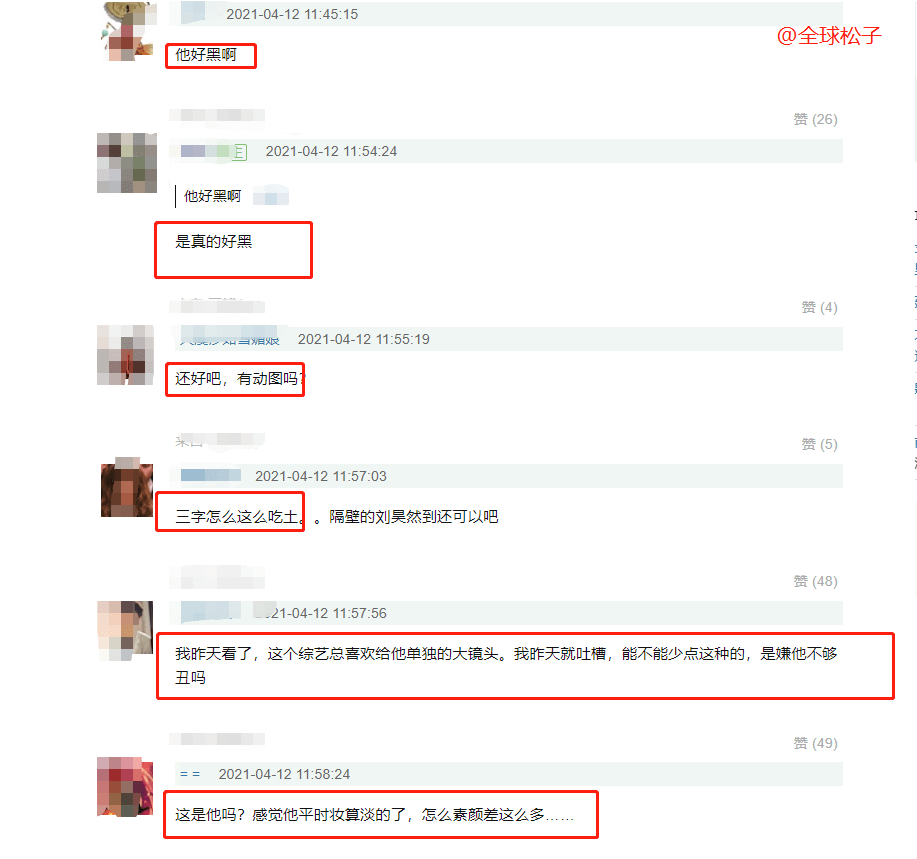The height and width of the screenshot is (859, 917).
Task: Click the blurred username at 11:55:19
Action: (230, 337)
